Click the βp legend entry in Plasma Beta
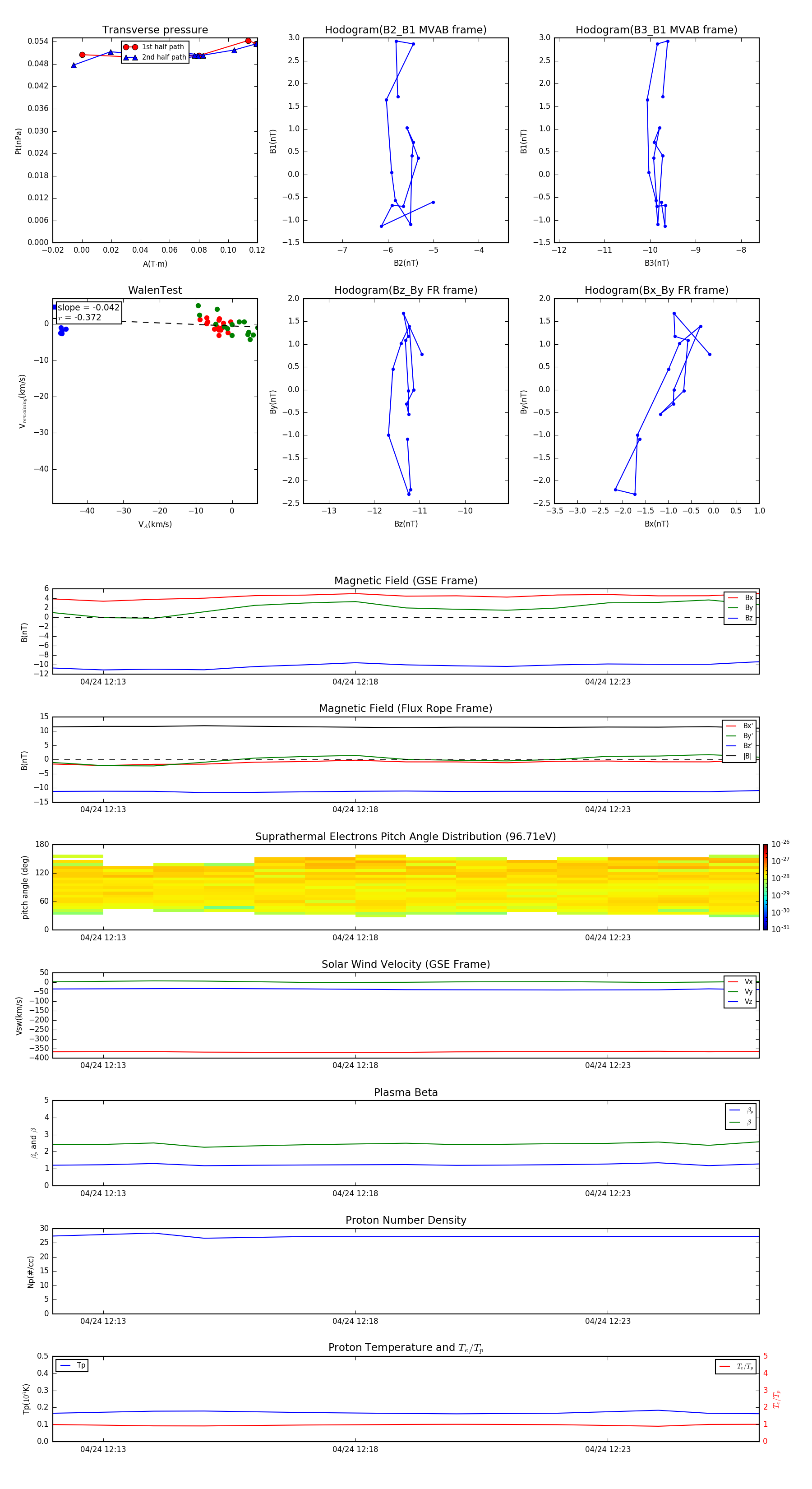 click(x=741, y=1110)
